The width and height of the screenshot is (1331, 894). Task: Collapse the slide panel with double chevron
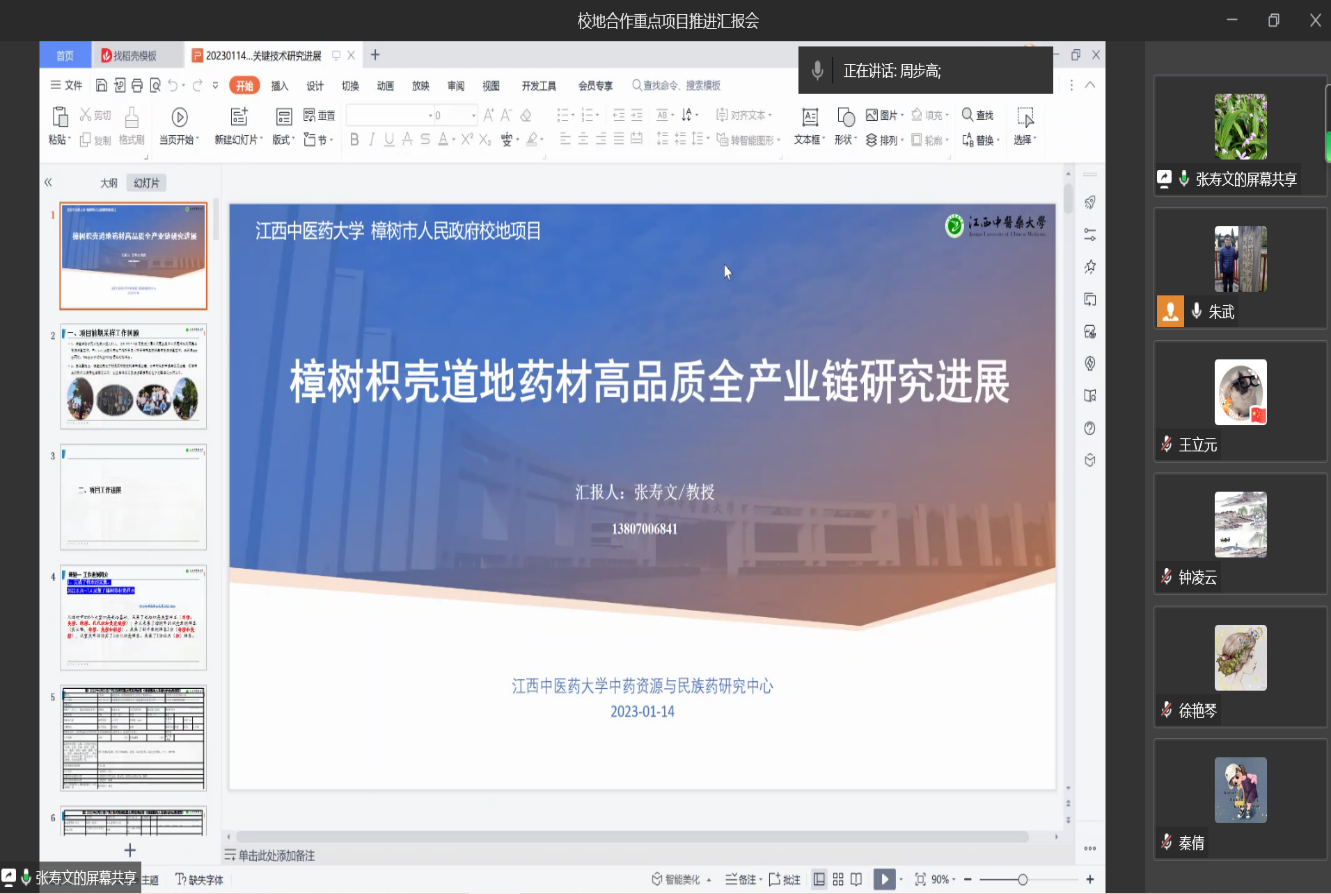48,182
